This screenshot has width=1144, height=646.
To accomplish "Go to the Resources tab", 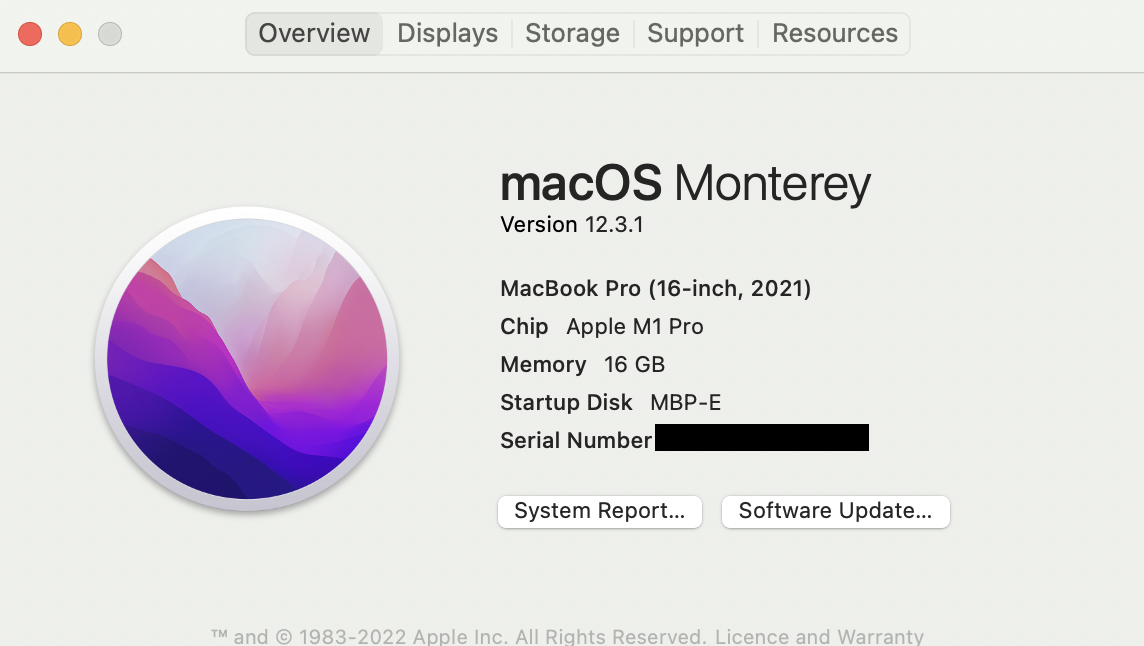I will pos(834,34).
